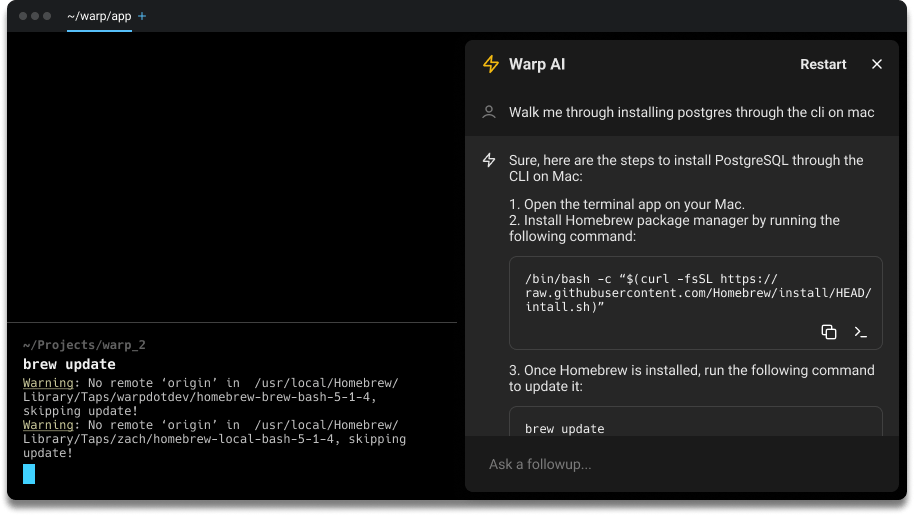Click the blue terminal cursor block
914x515 pixels.
click(x=29, y=474)
